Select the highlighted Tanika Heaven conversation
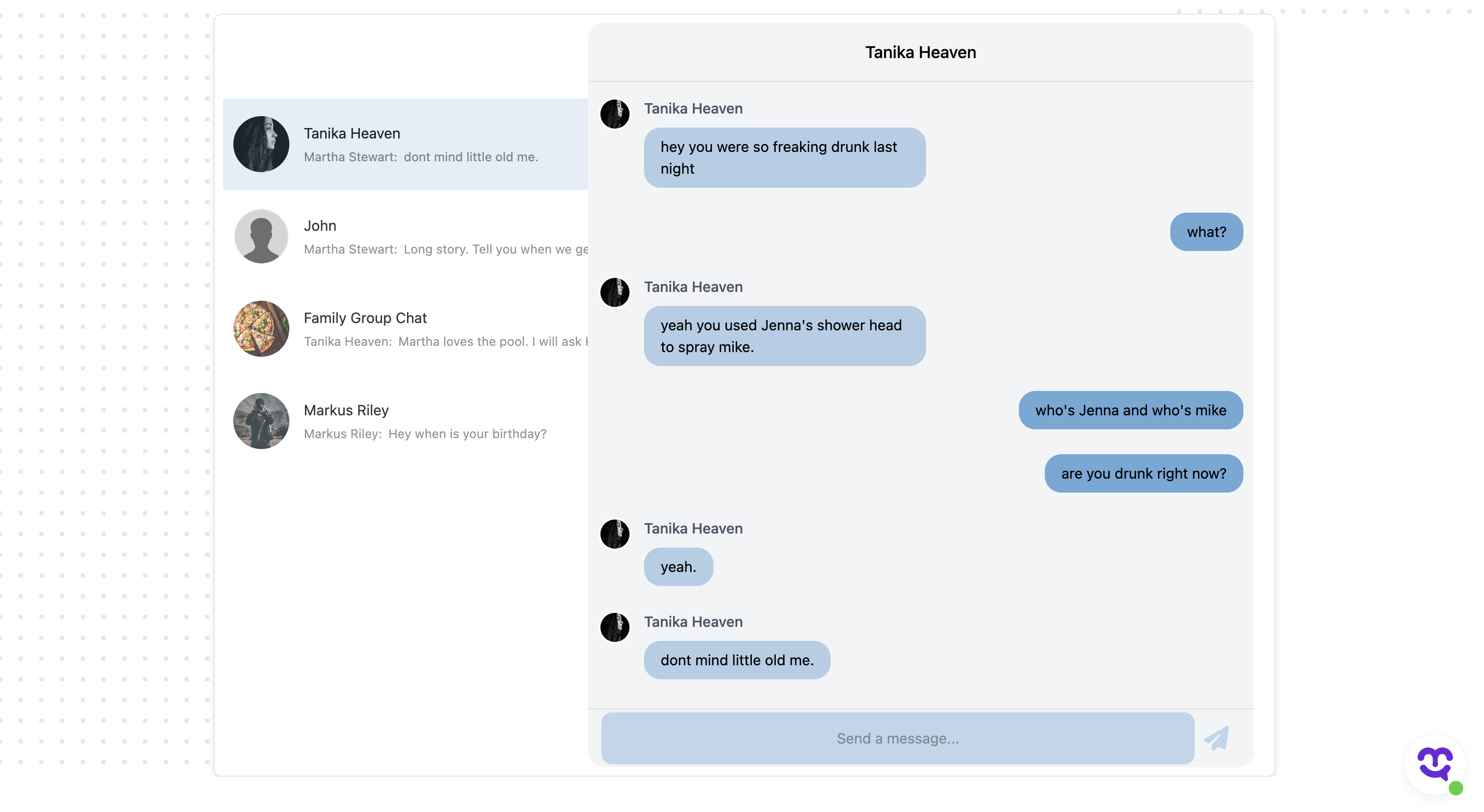 tap(403, 144)
